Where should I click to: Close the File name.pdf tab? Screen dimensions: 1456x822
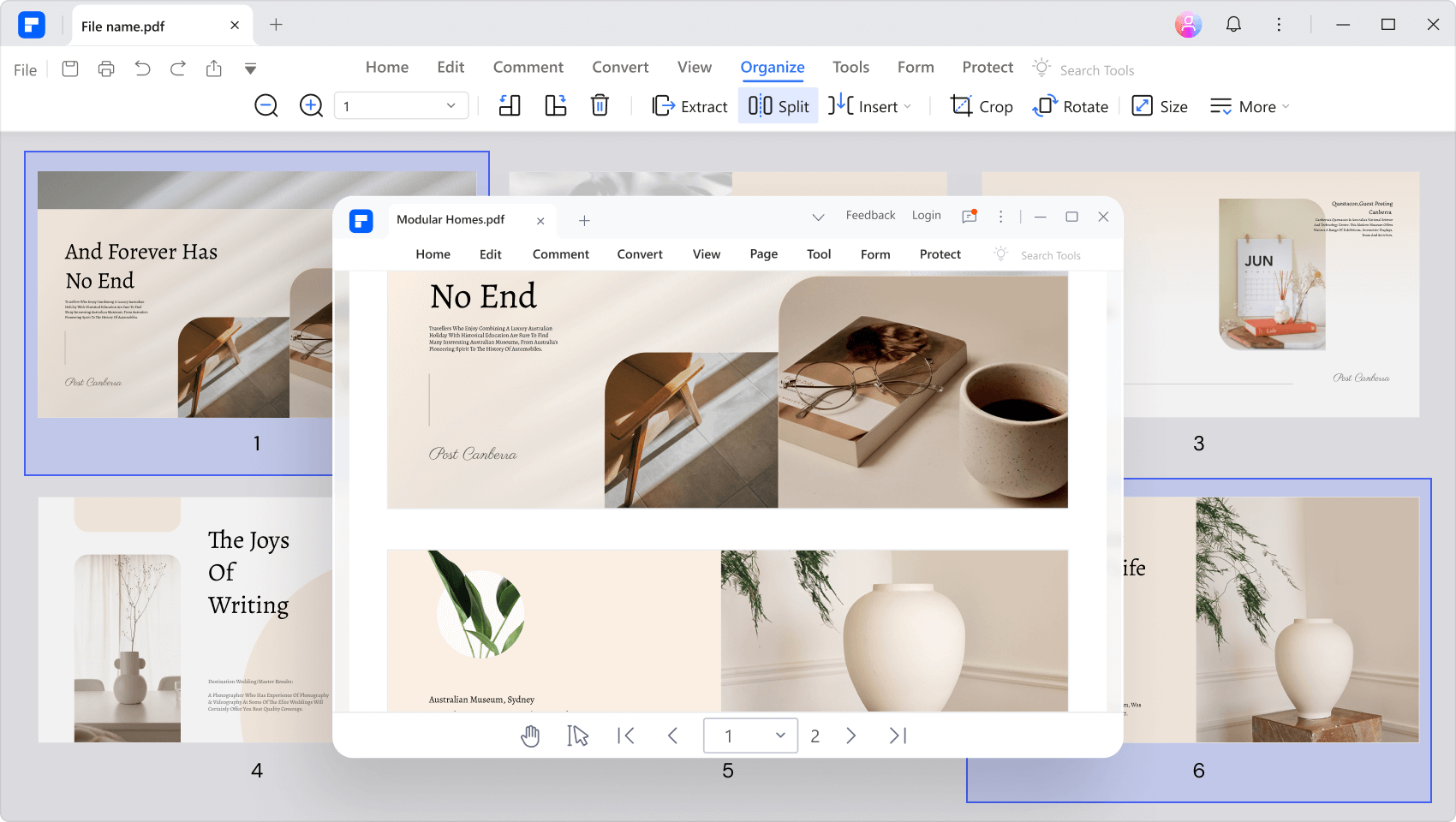pyautogui.click(x=235, y=26)
